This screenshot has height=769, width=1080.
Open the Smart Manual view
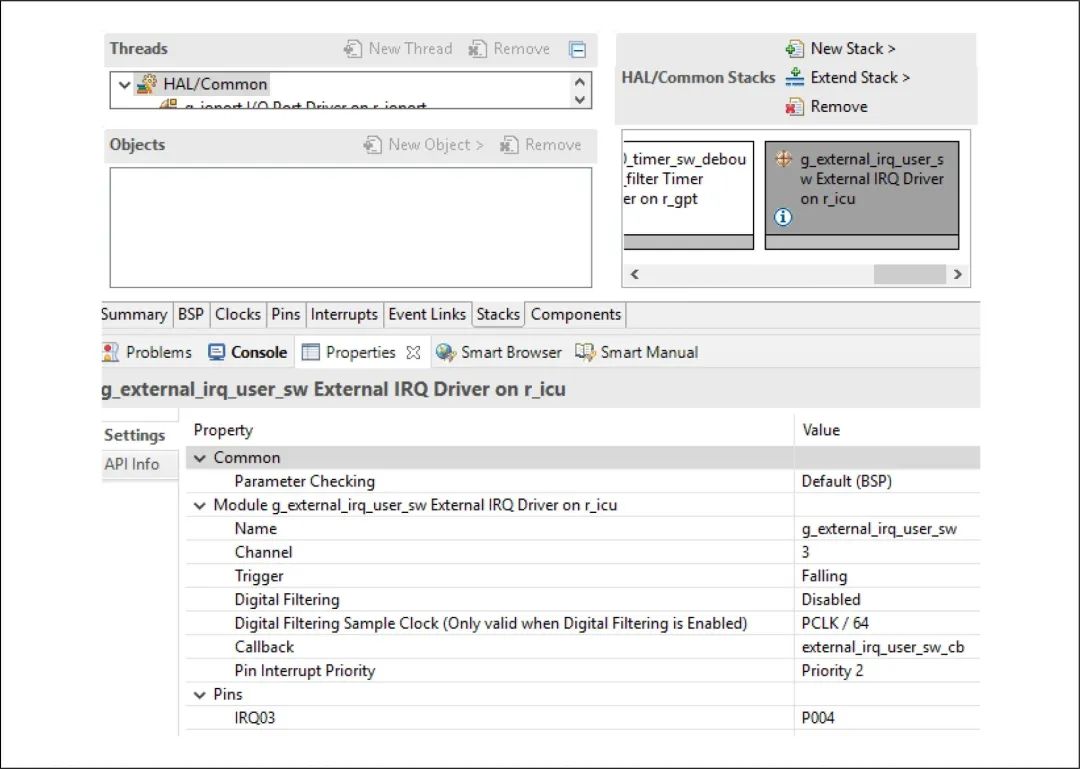pyautogui.click(x=636, y=352)
